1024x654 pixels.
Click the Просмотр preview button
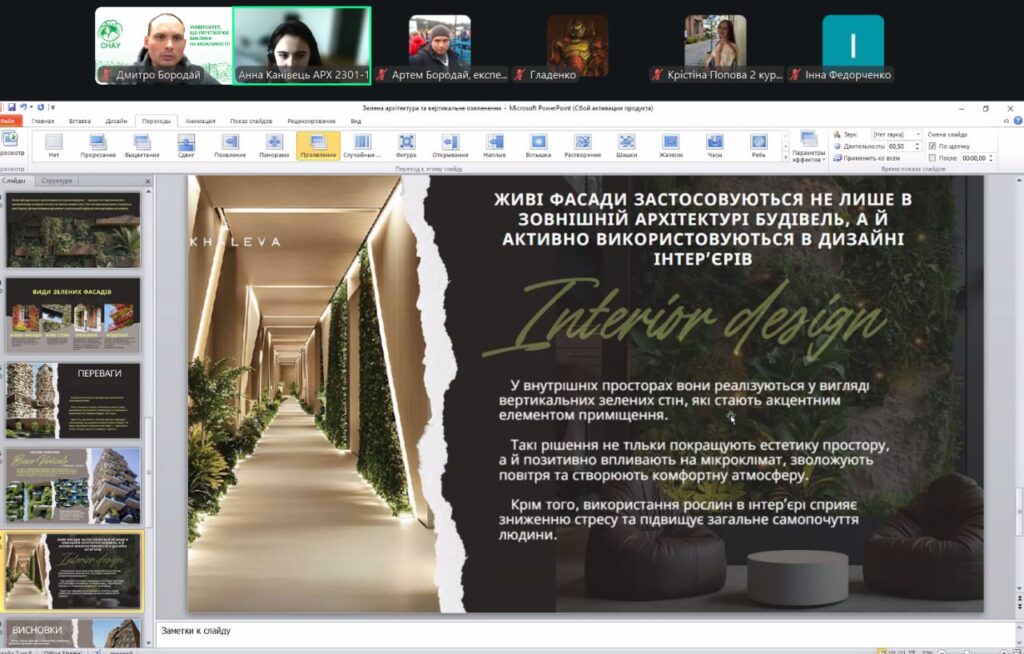tap(11, 144)
